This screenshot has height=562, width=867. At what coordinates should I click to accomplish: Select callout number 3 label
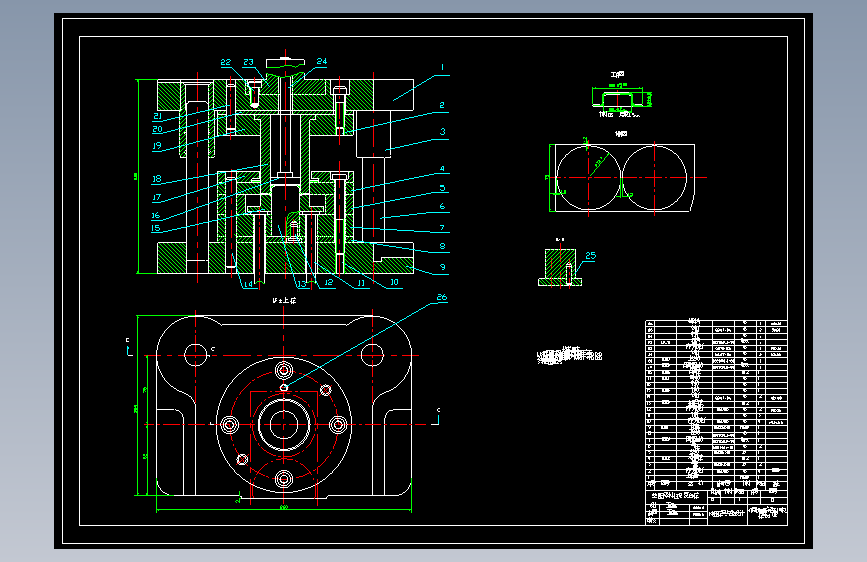(442, 132)
